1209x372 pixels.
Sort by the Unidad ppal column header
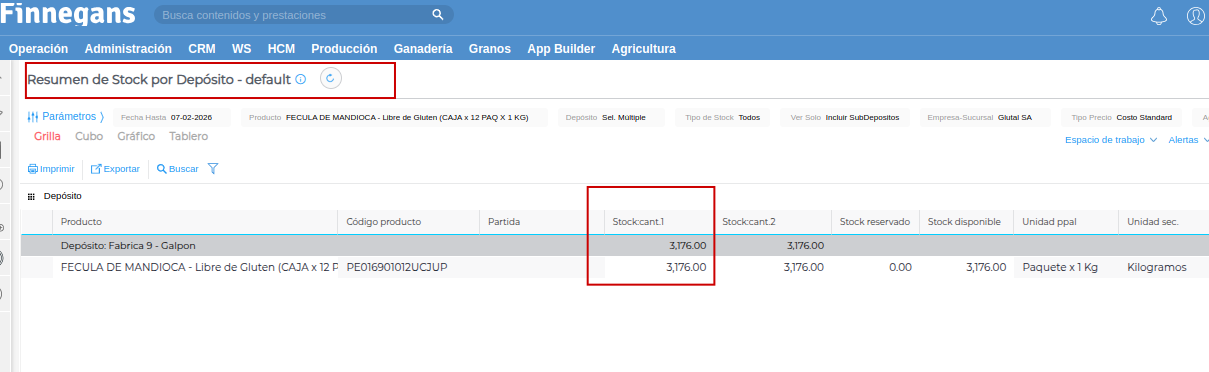pyautogui.click(x=1066, y=221)
